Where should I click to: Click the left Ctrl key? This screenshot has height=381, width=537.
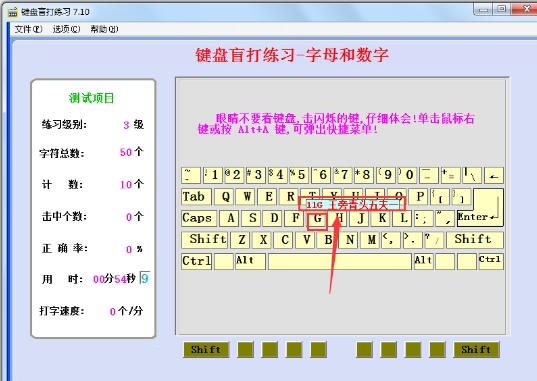197,261
